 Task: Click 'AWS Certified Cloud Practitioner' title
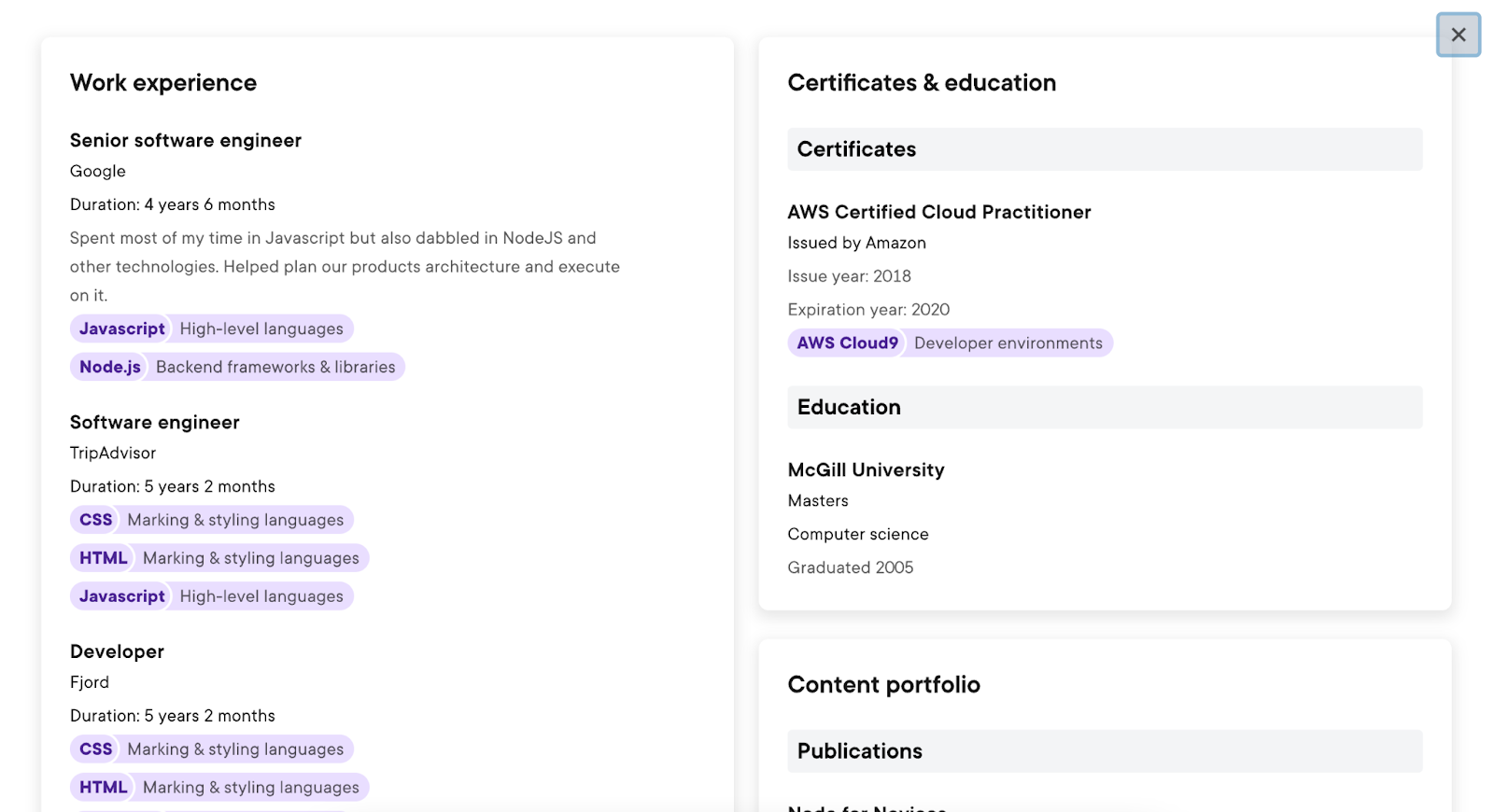(x=939, y=212)
